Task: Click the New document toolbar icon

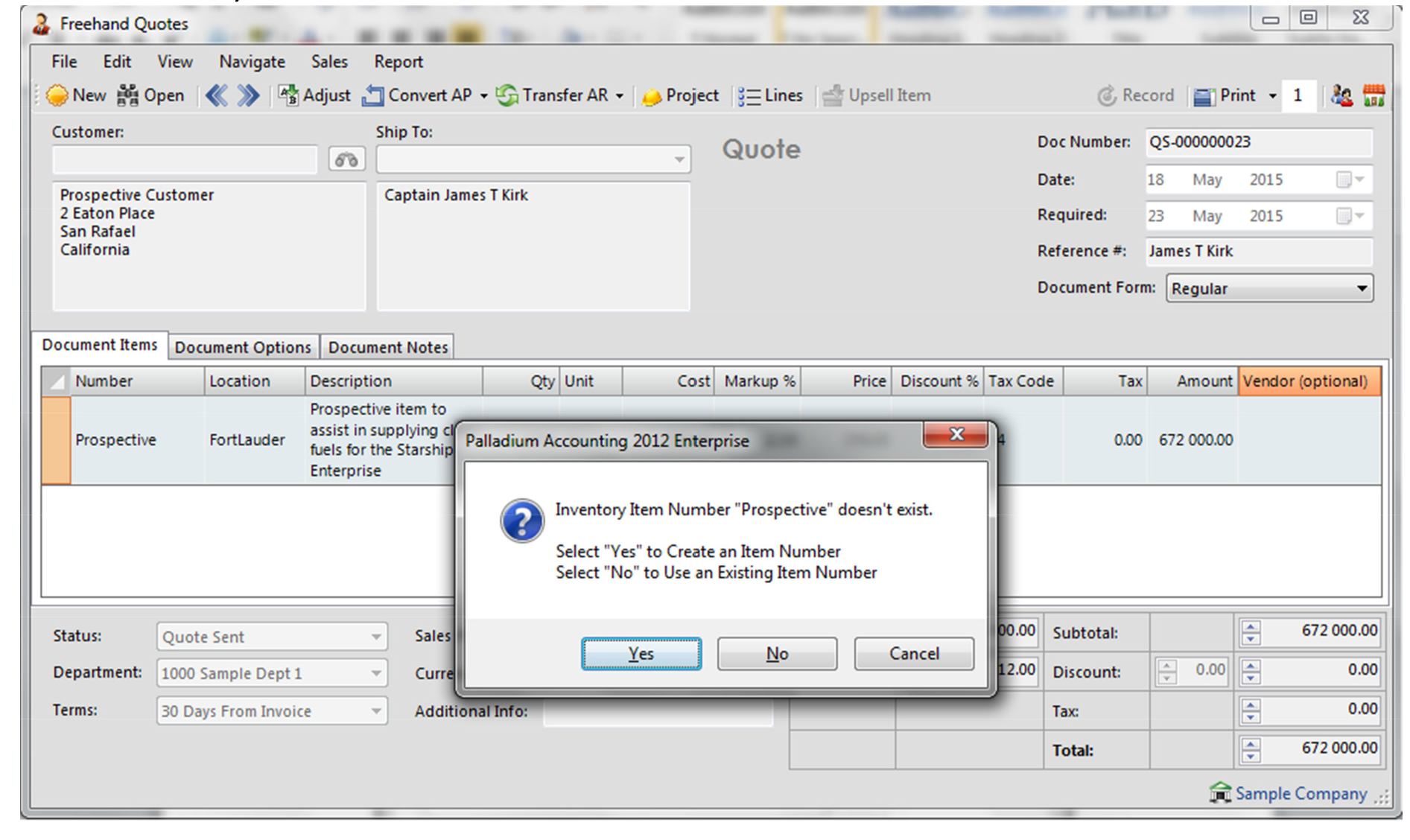Action: pos(57,95)
